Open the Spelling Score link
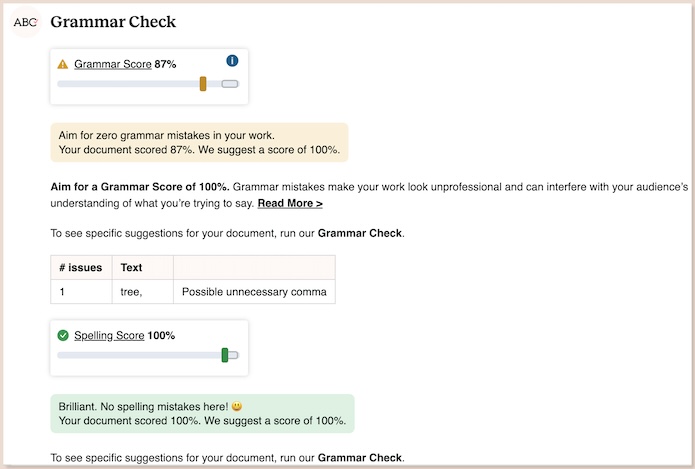The image size is (695, 469). click(x=109, y=336)
